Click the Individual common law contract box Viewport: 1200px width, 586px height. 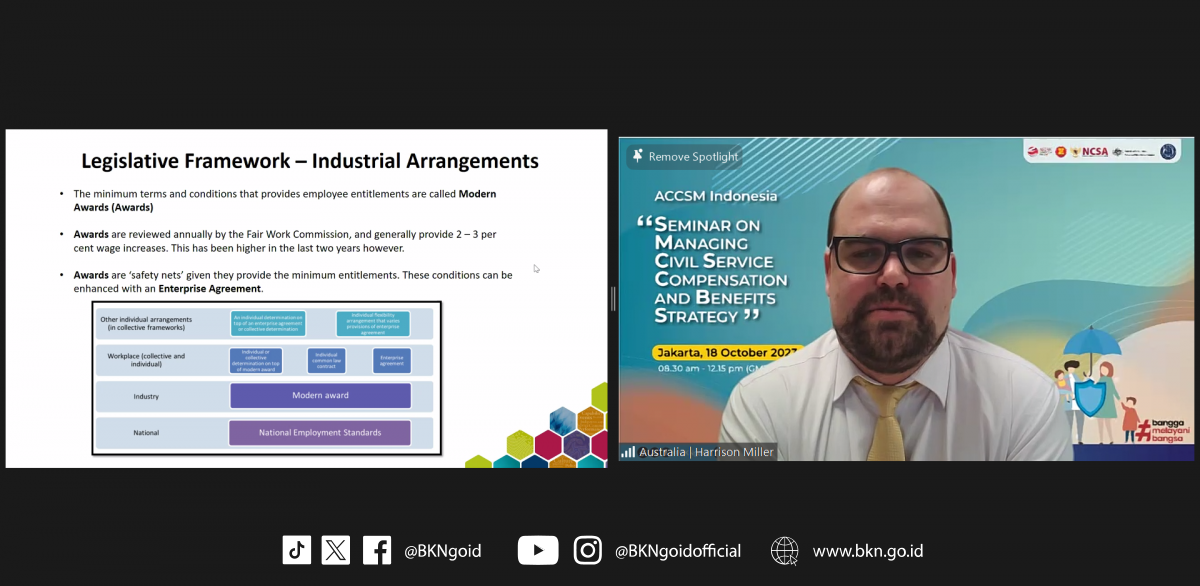326,360
